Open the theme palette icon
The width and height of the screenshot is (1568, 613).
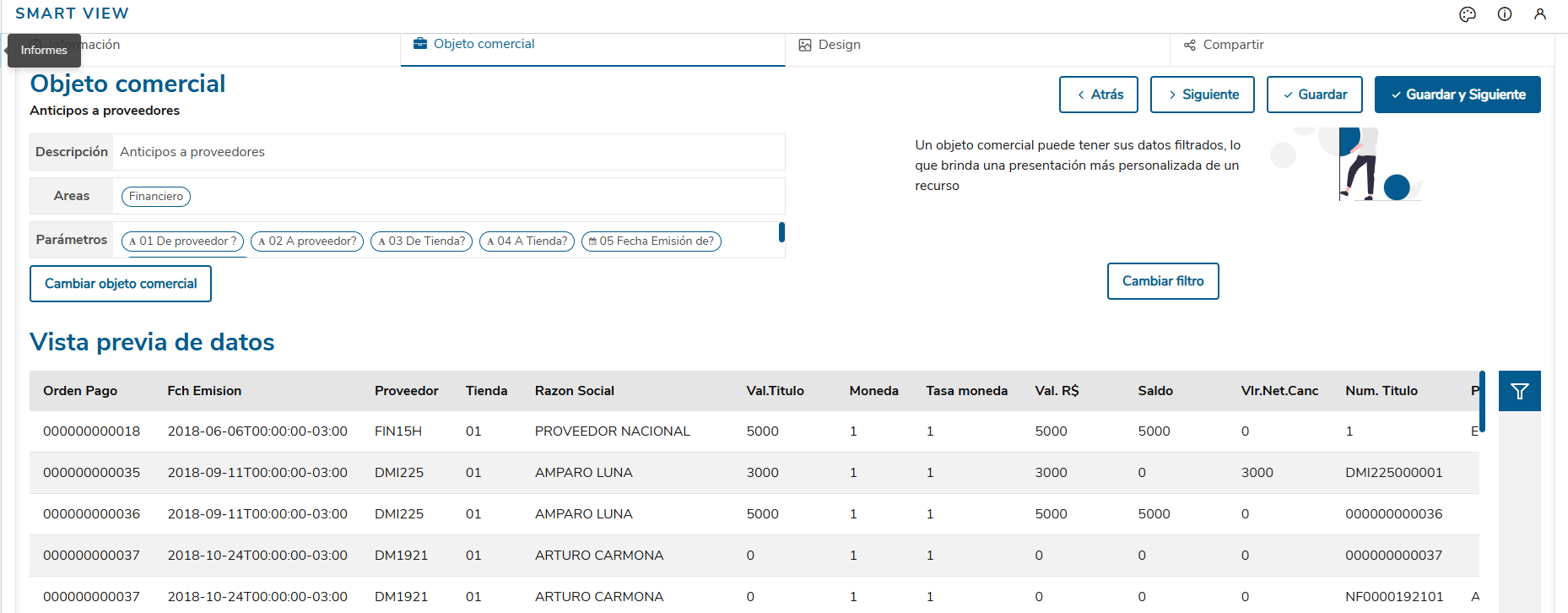(x=1468, y=14)
